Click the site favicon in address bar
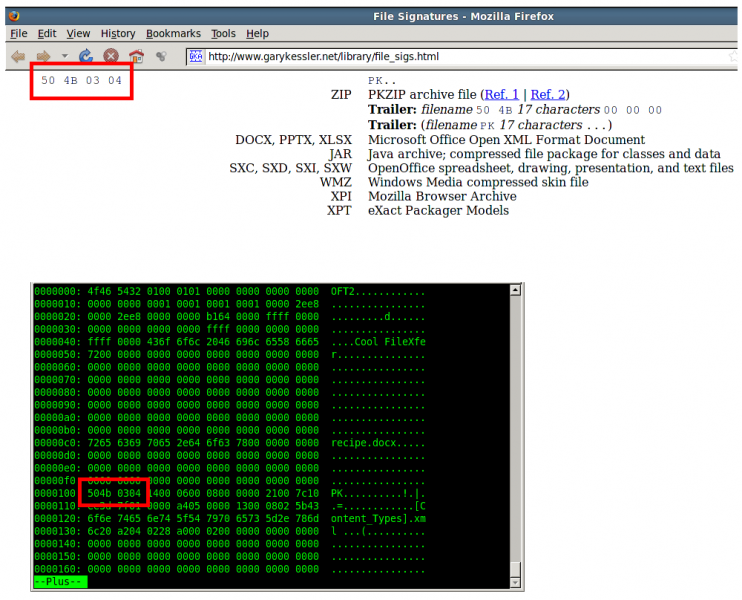 [196, 56]
